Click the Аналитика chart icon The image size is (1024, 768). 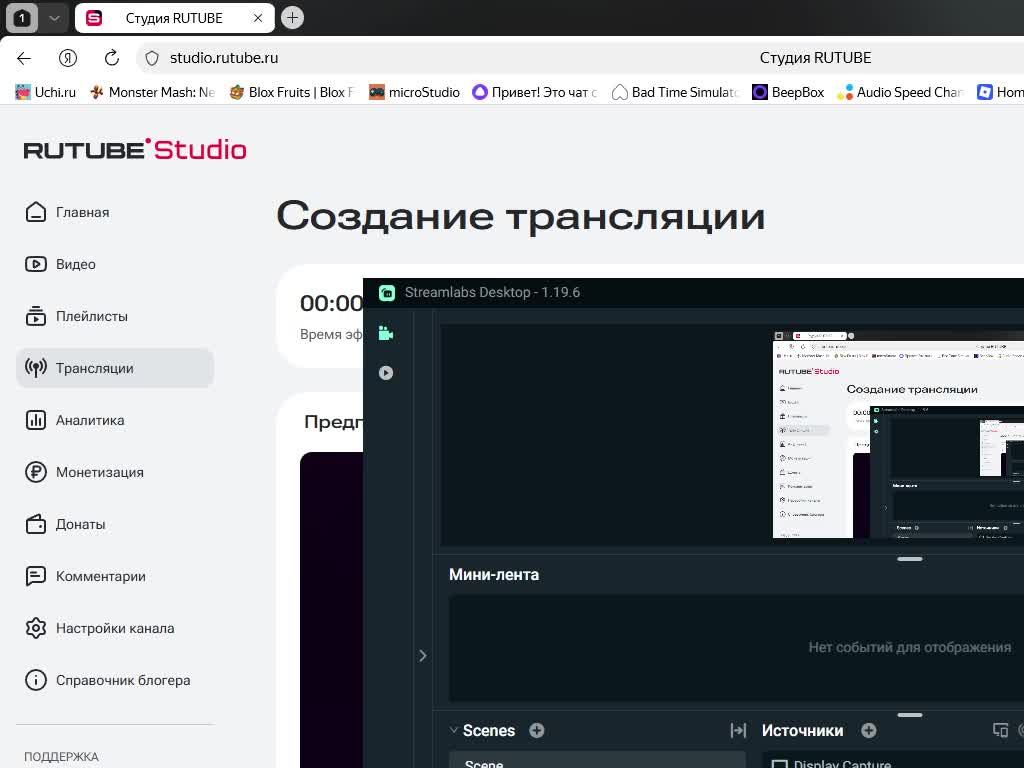(36, 420)
